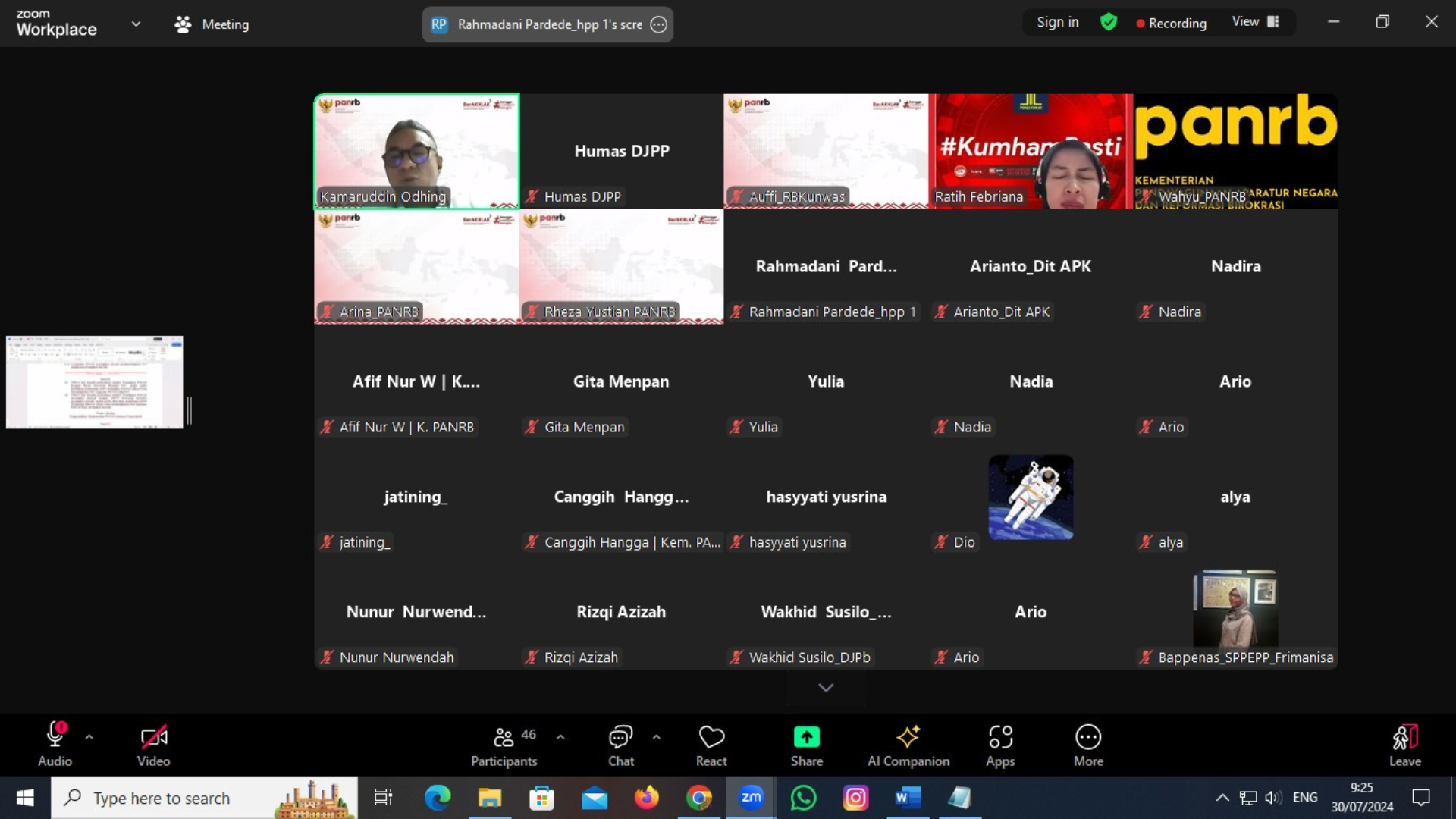Open Instagram from taskbar
Screen dimensions: 1456x819
856,798
